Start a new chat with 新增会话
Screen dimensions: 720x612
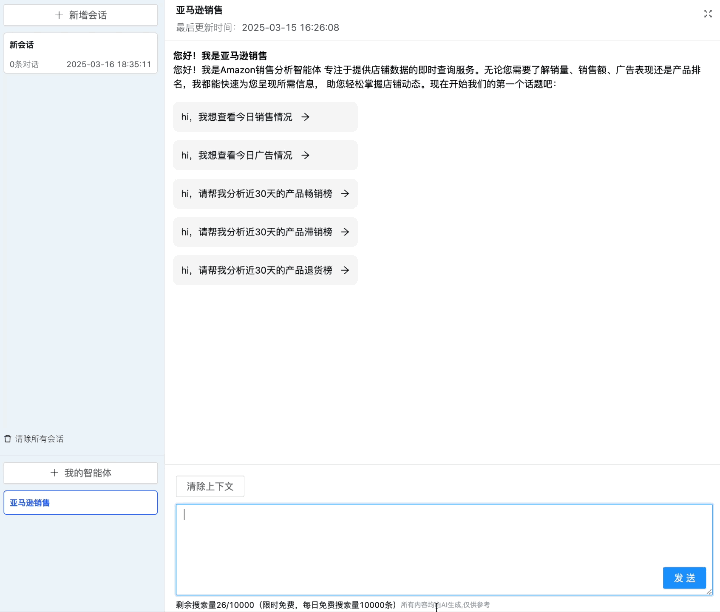tap(80, 15)
